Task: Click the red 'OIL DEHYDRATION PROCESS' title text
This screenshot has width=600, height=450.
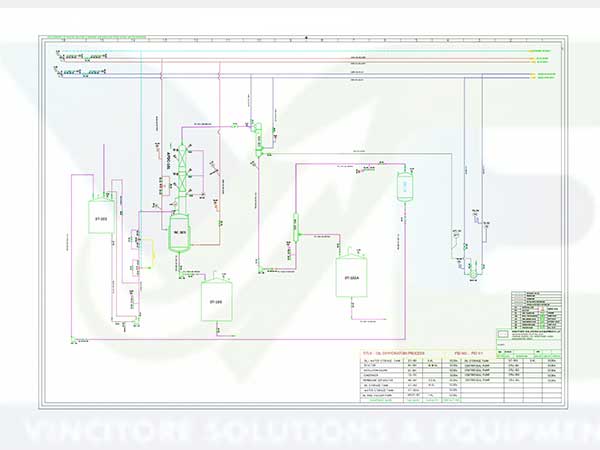Action: [x=394, y=353]
